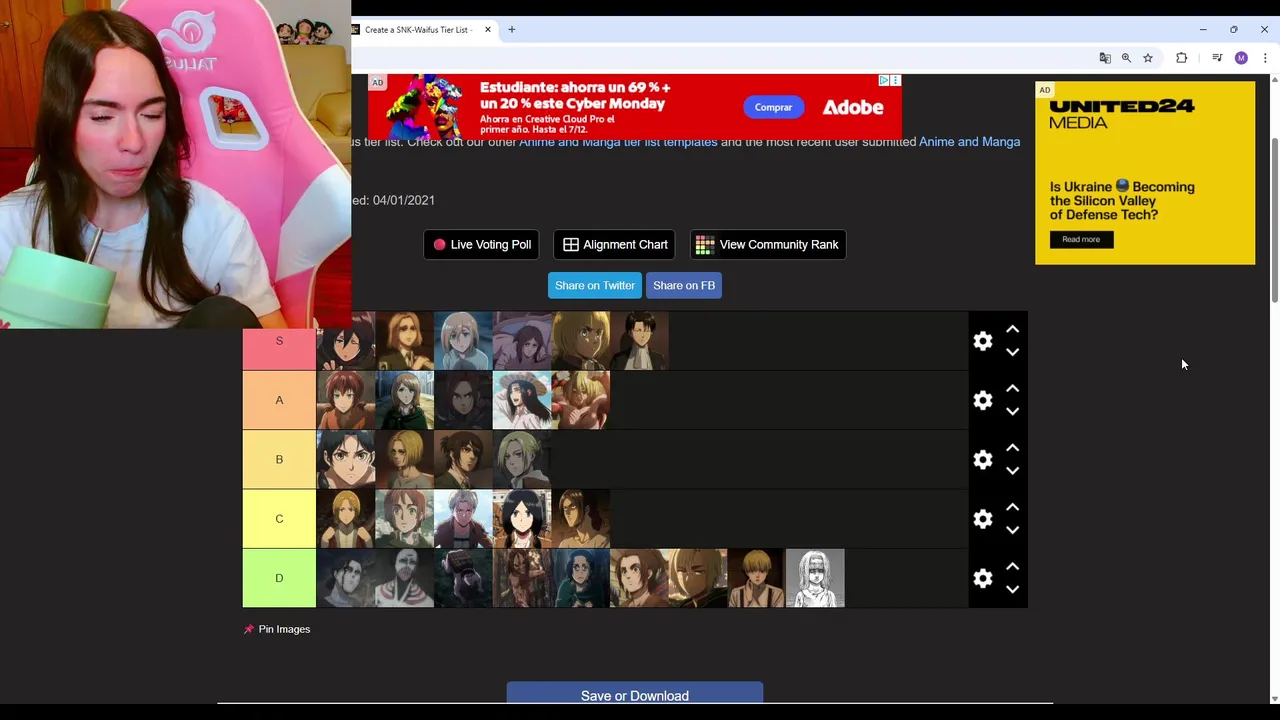Click Read more in UNITED24 ad
The image size is (1280, 720).
pyautogui.click(x=1081, y=240)
